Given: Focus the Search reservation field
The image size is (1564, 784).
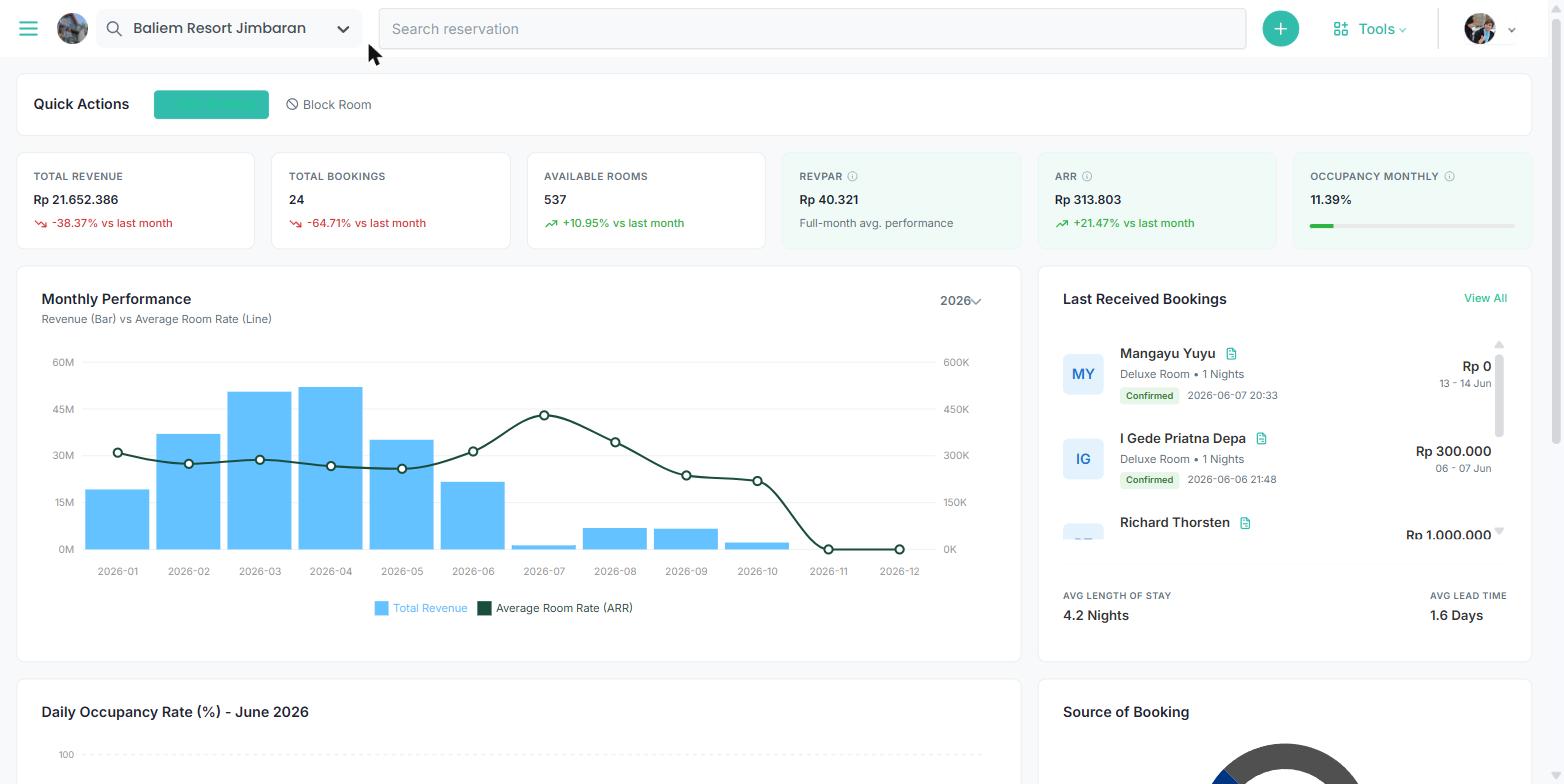Looking at the screenshot, I should click(x=812, y=29).
